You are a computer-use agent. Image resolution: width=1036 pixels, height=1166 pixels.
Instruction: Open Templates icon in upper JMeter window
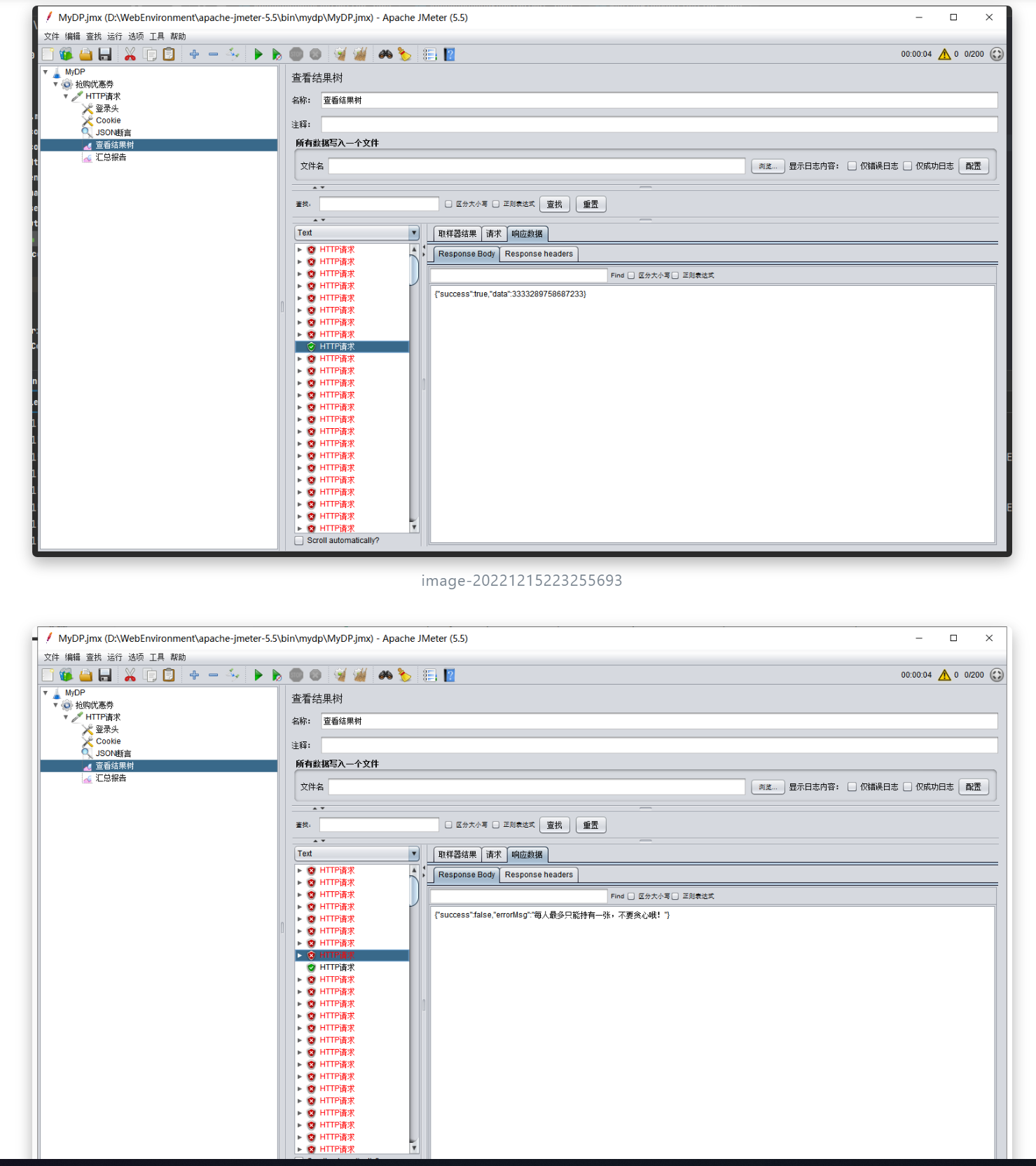tap(67, 54)
